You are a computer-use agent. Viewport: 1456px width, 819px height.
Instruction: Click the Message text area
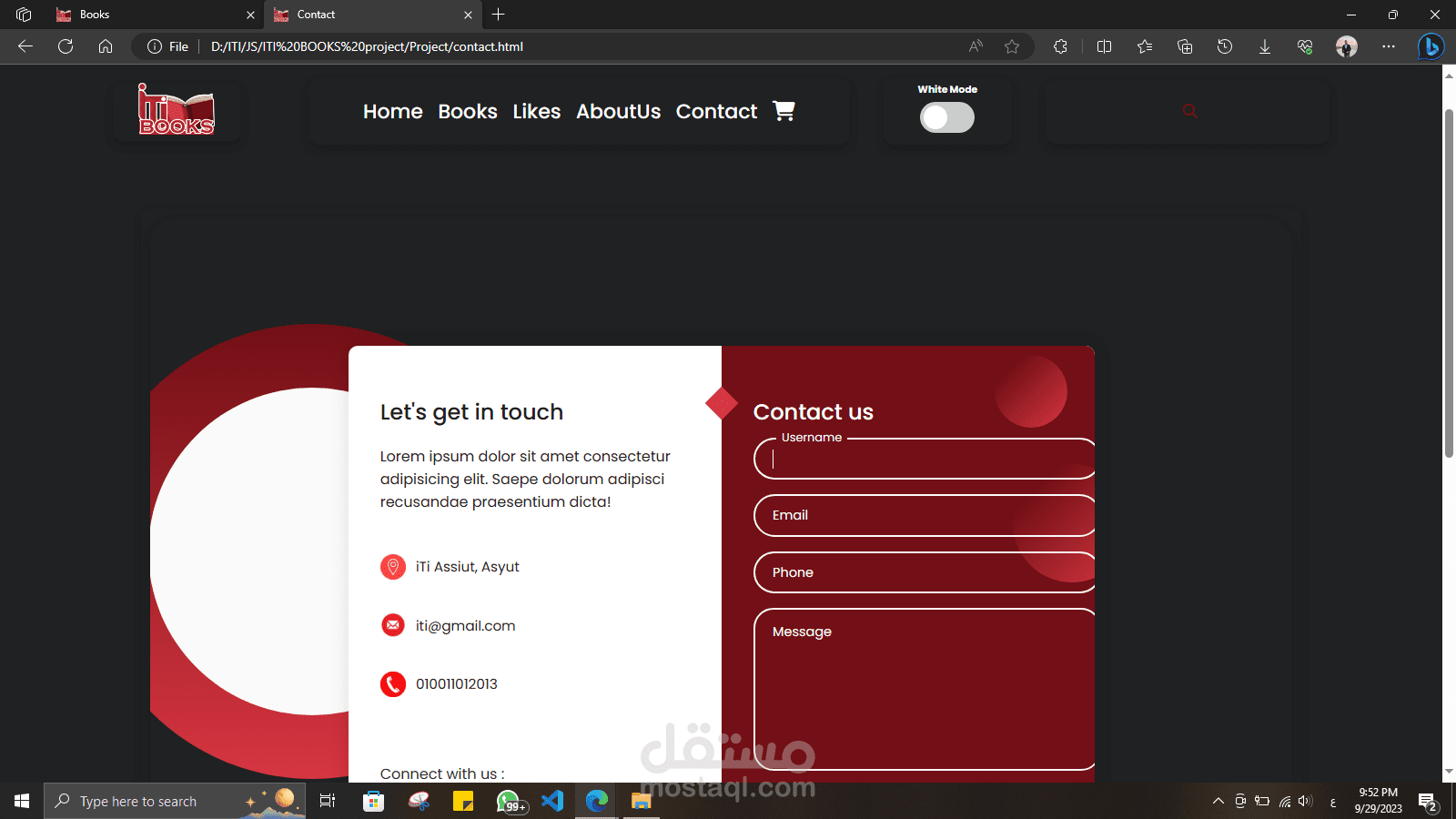(x=925, y=689)
